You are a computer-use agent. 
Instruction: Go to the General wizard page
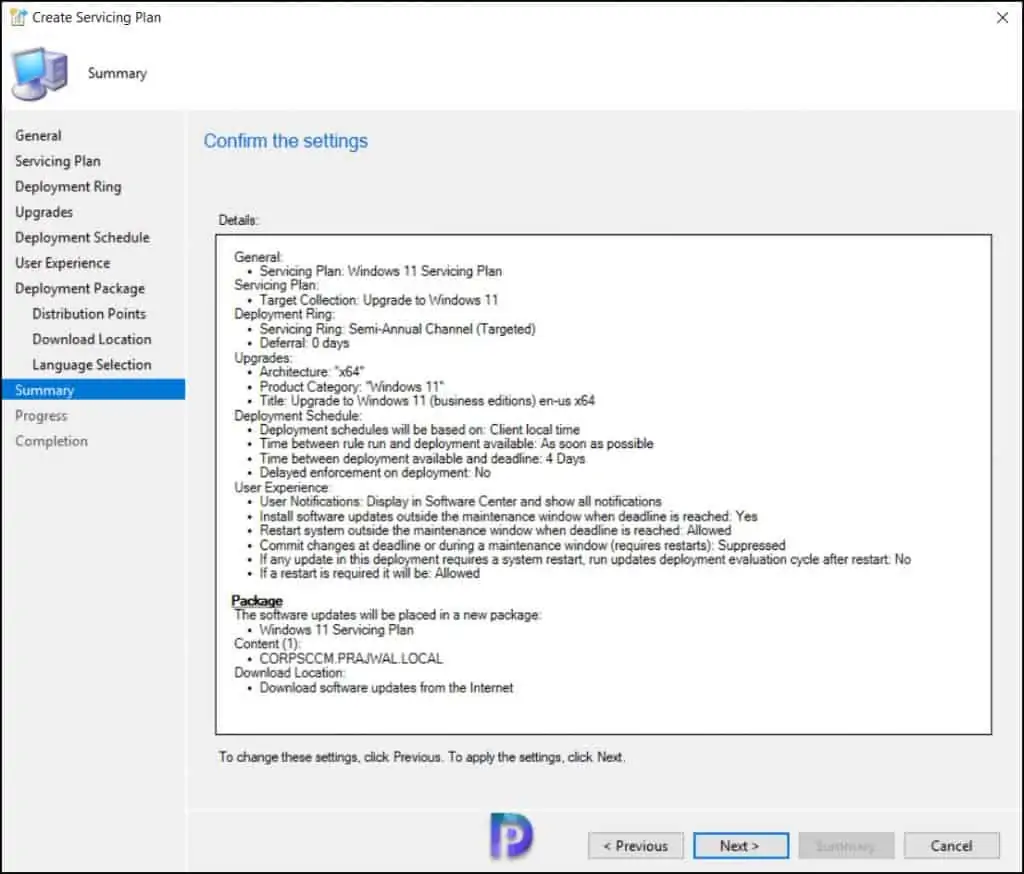pos(39,135)
